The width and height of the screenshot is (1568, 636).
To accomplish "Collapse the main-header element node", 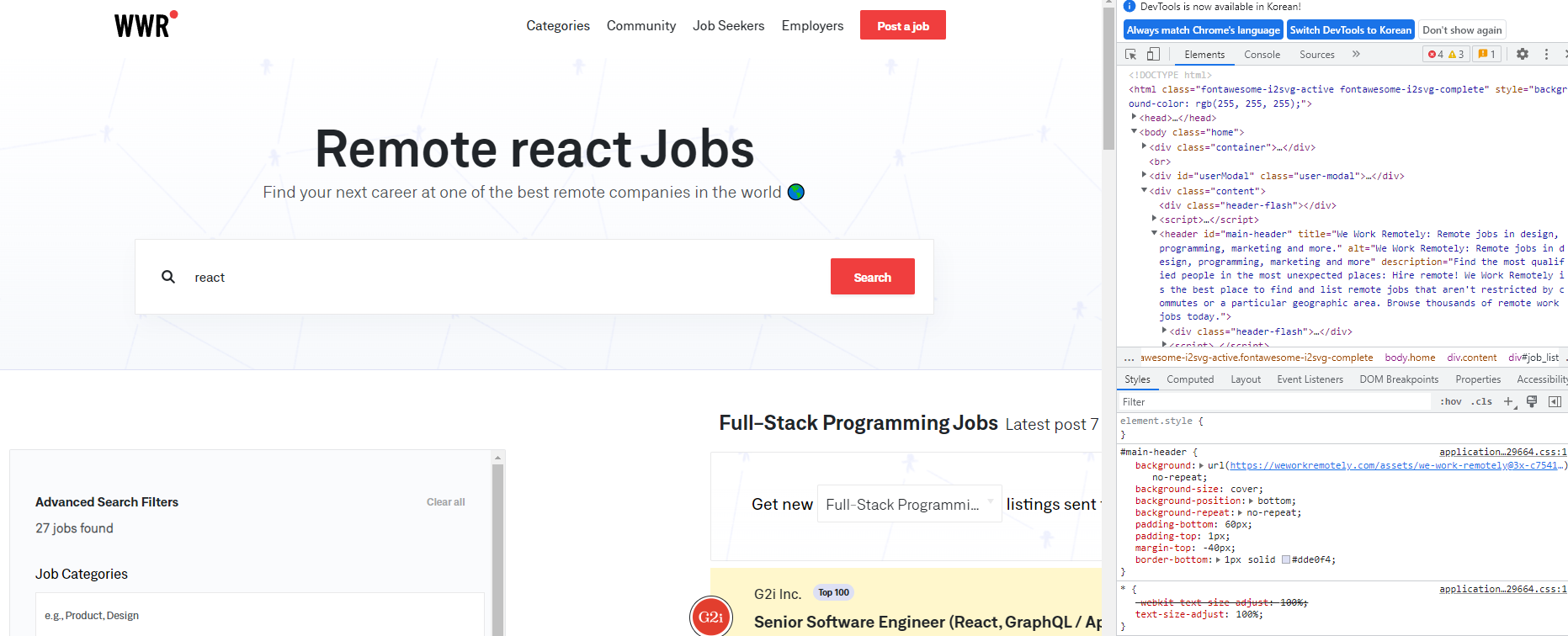I will (1155, 234).
